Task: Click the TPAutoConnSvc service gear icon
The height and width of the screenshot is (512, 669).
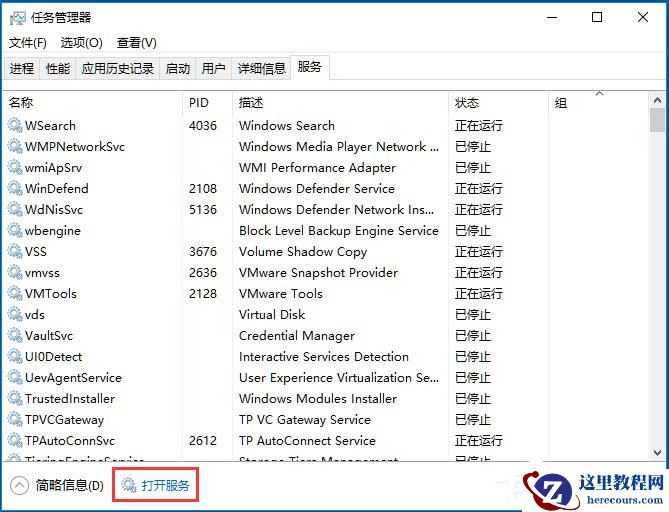Action: [x=15, y=440]
